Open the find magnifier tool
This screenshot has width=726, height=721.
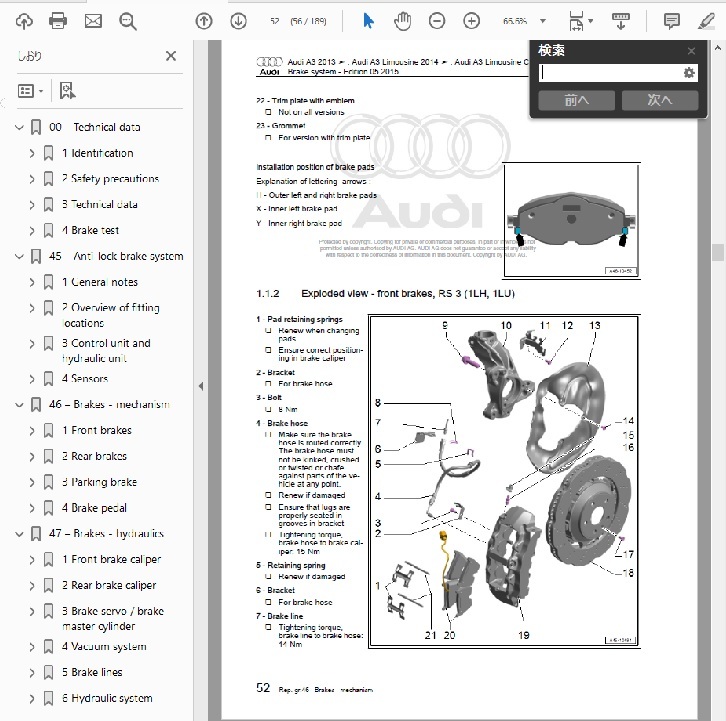click(128, 21)
